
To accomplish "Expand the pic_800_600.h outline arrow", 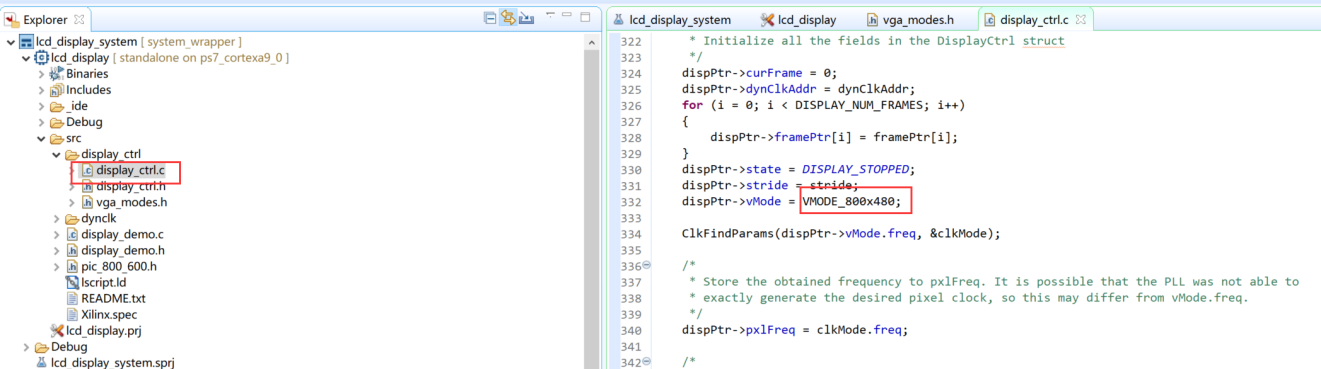I will 57,266.
